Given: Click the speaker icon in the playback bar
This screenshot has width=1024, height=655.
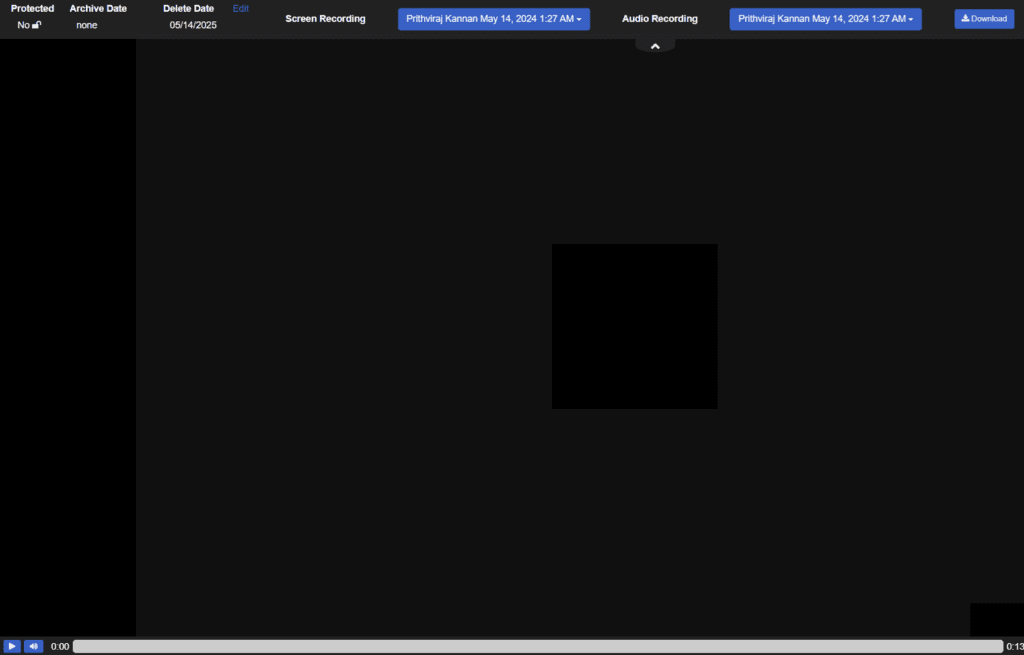Looking at the screenshot, I should coord(33,646).
